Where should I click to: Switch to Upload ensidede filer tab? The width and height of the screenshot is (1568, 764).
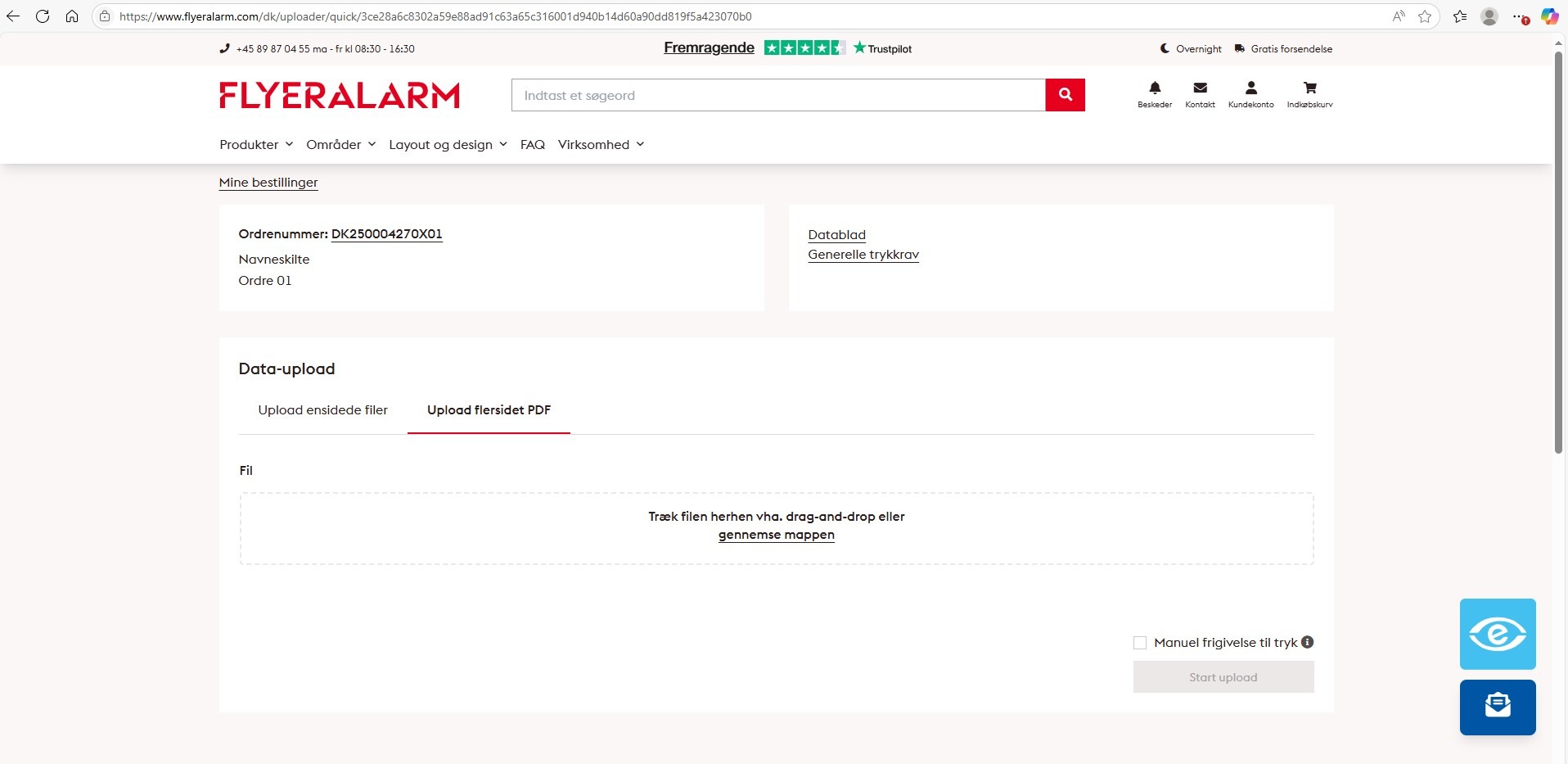point(322,410)
